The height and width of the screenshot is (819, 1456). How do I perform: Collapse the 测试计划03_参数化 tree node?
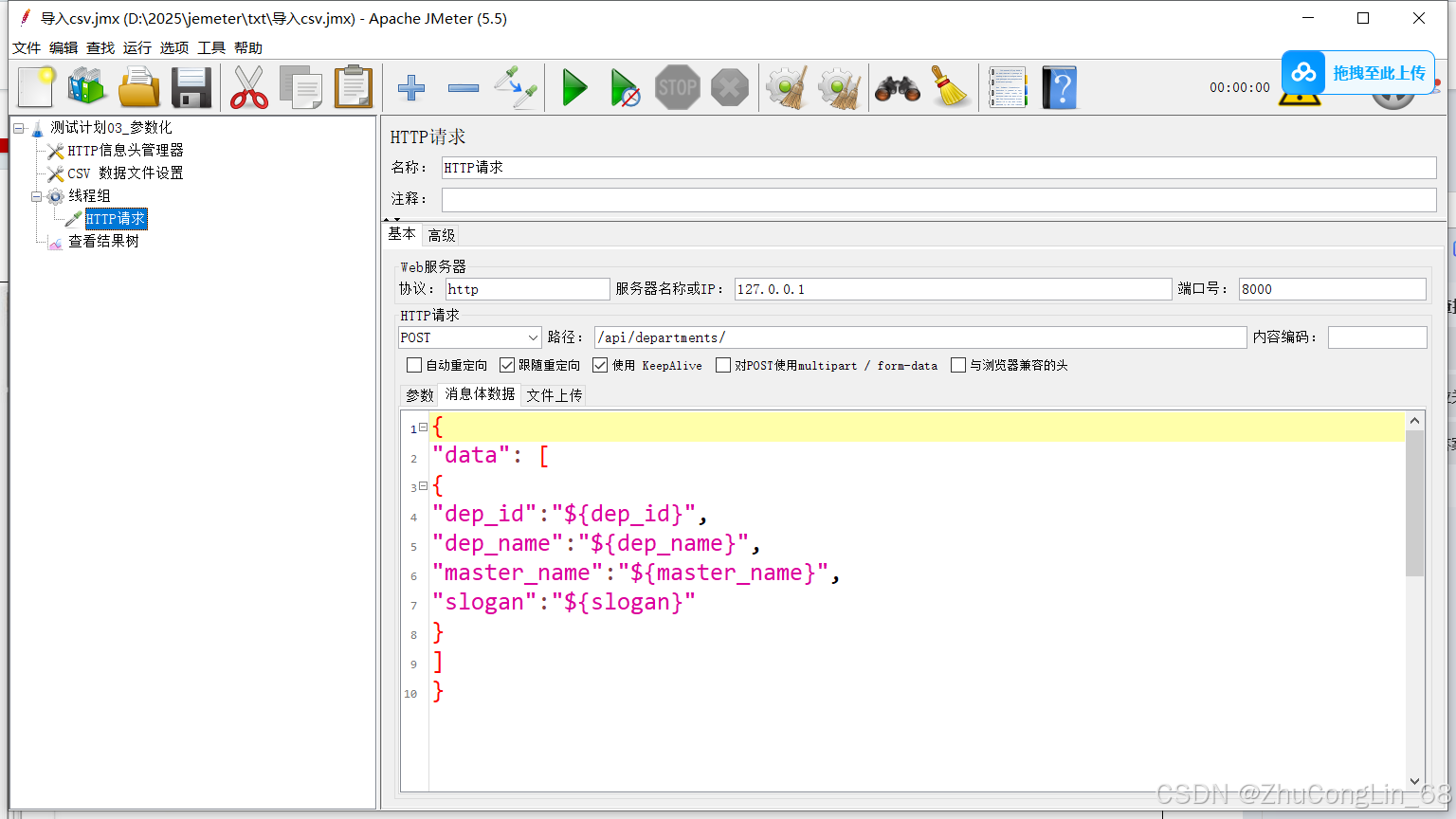click(x=19, y=127)
